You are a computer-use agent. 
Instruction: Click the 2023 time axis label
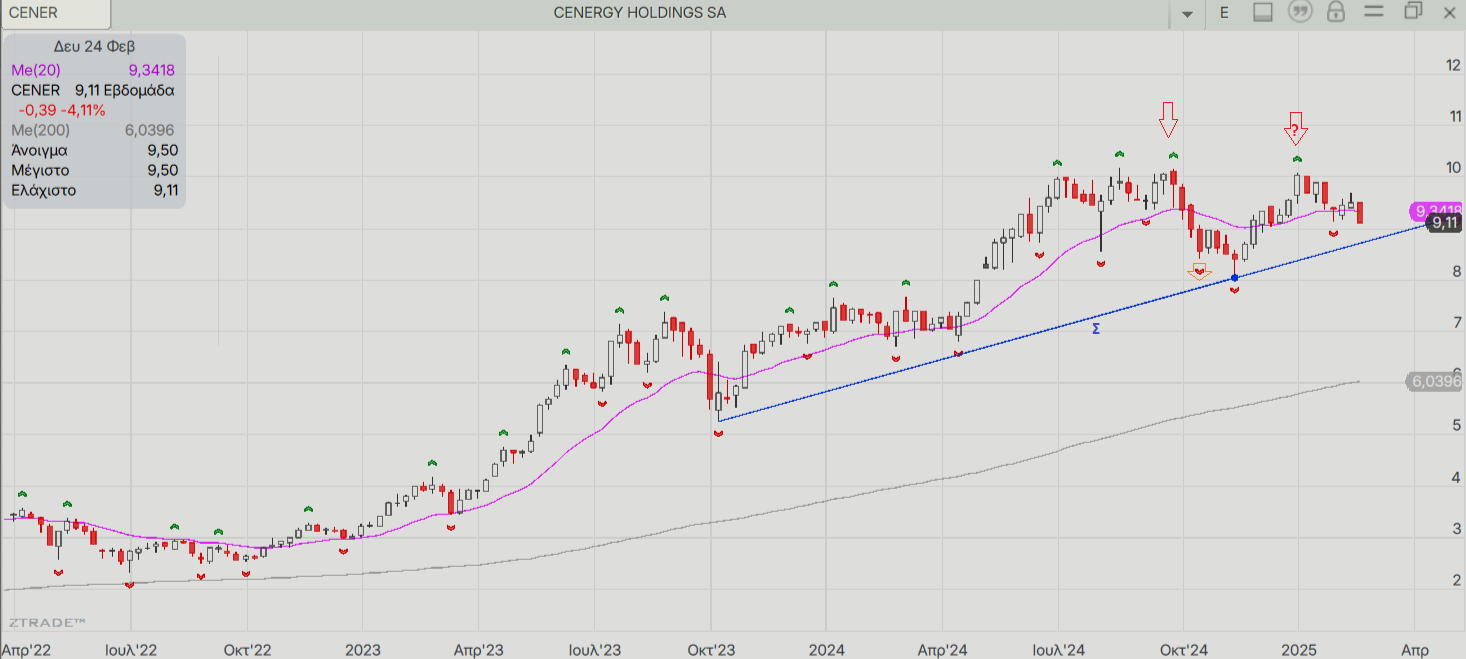[x=362, y=650]
